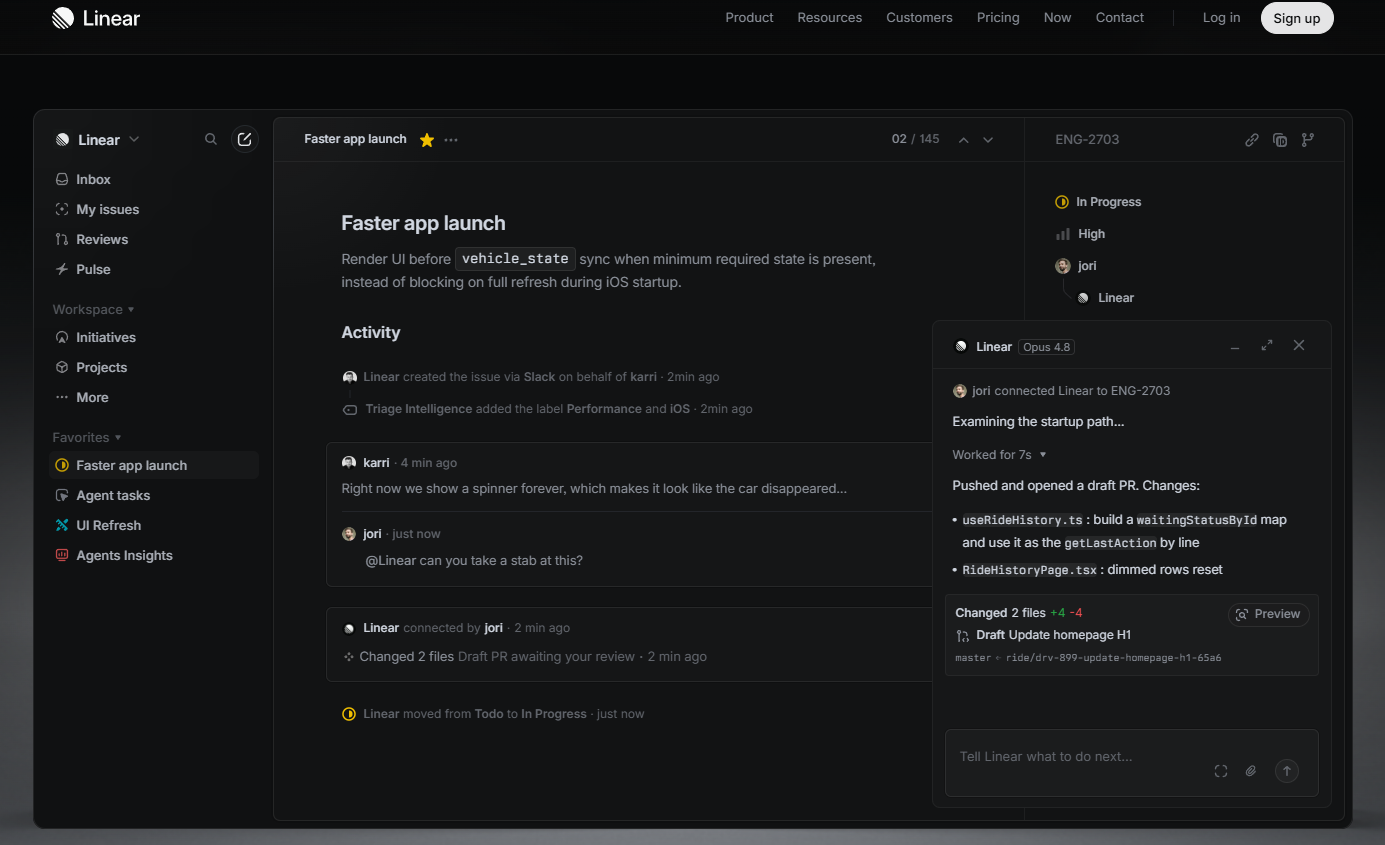This screenshot has height=845, width=1385.
Task: Click the Linear logo in the top navigation
Action: pos(96,18)
